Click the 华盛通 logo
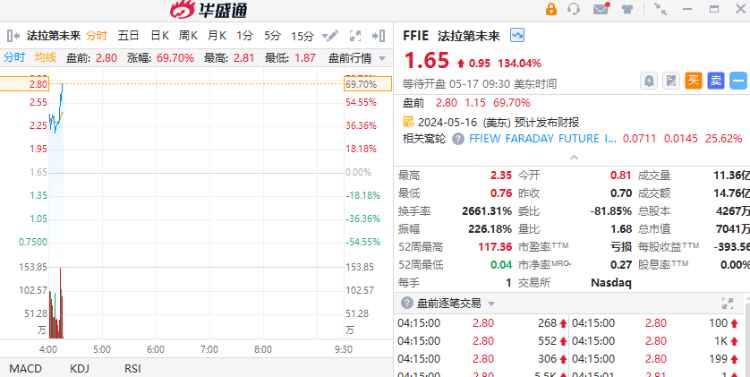750x377 pixels. click(x=209, y=10)
